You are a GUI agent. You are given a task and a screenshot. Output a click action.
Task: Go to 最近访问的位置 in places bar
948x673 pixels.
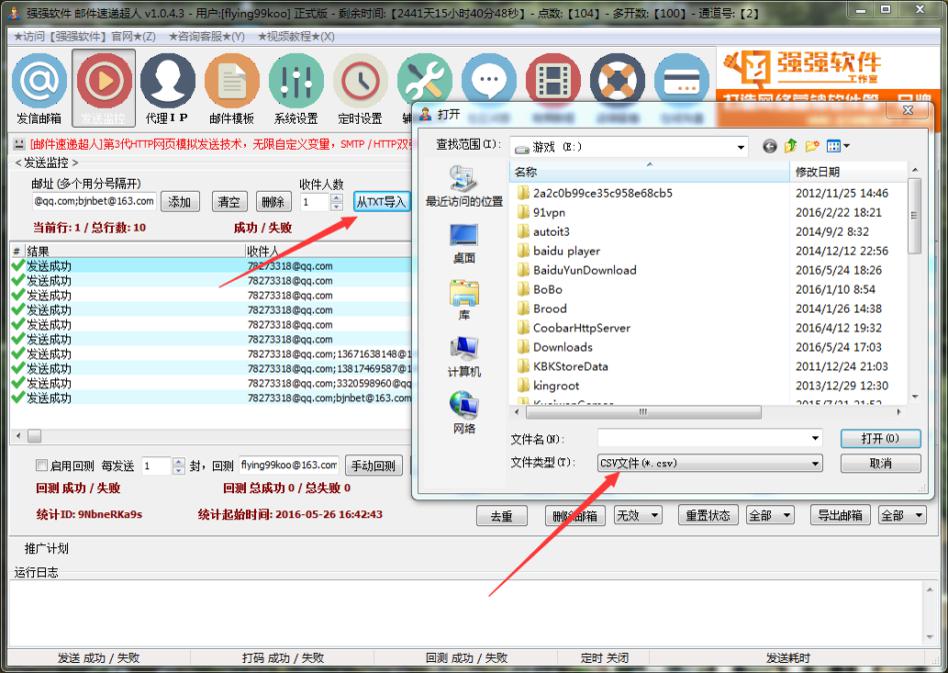click(464, 186)
